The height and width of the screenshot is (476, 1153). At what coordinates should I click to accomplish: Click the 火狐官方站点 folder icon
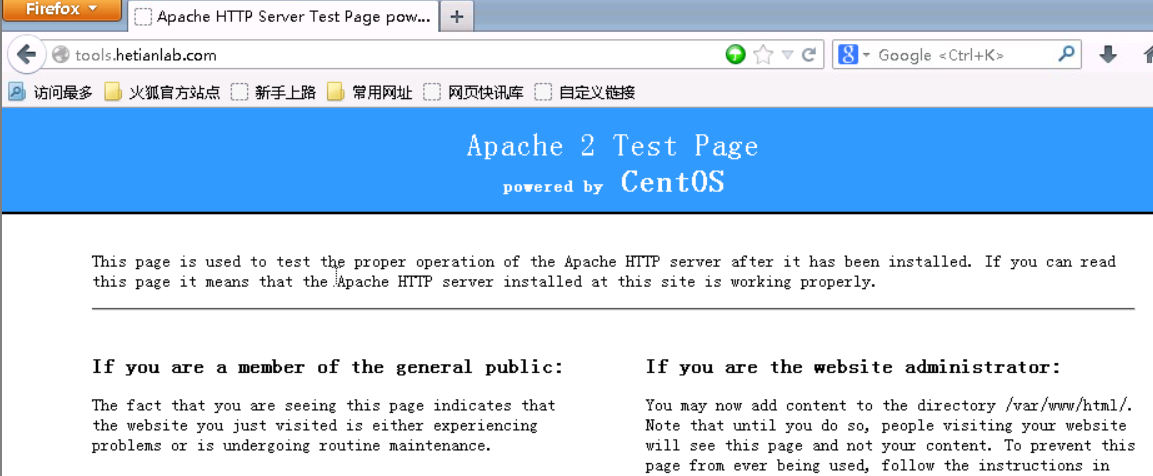[113, 93]
